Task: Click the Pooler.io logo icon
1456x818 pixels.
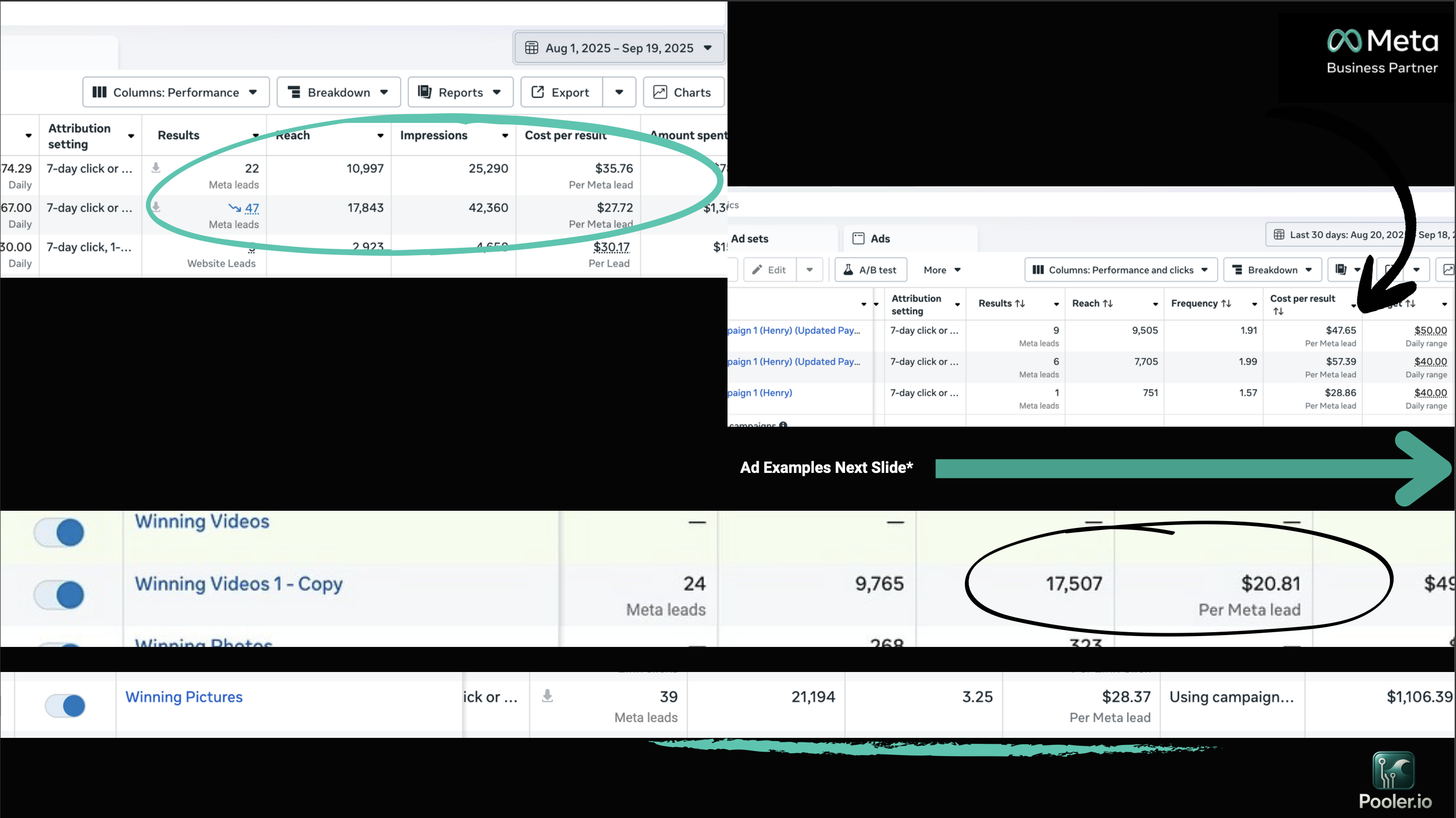Action: click(x=1393, y=770)
